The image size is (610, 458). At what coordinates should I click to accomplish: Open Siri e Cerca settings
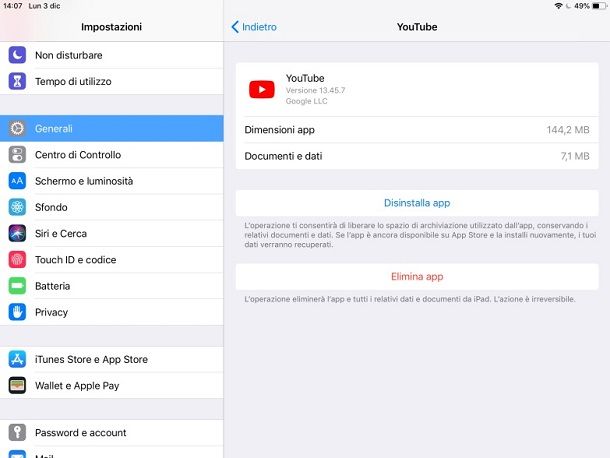112,233
